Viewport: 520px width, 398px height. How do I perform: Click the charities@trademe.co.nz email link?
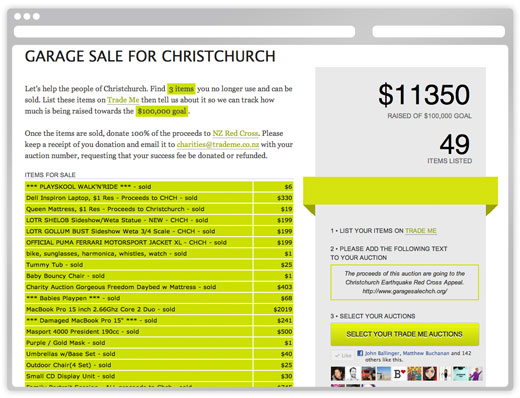[218, 145]
